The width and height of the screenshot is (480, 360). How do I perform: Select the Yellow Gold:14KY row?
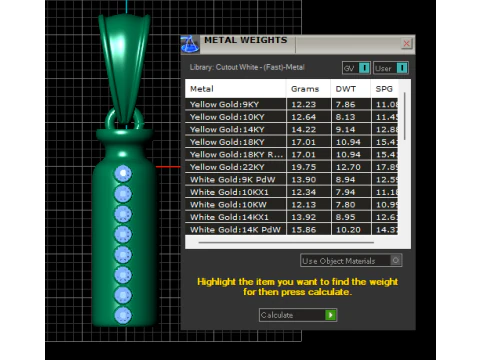click(292, 129)
